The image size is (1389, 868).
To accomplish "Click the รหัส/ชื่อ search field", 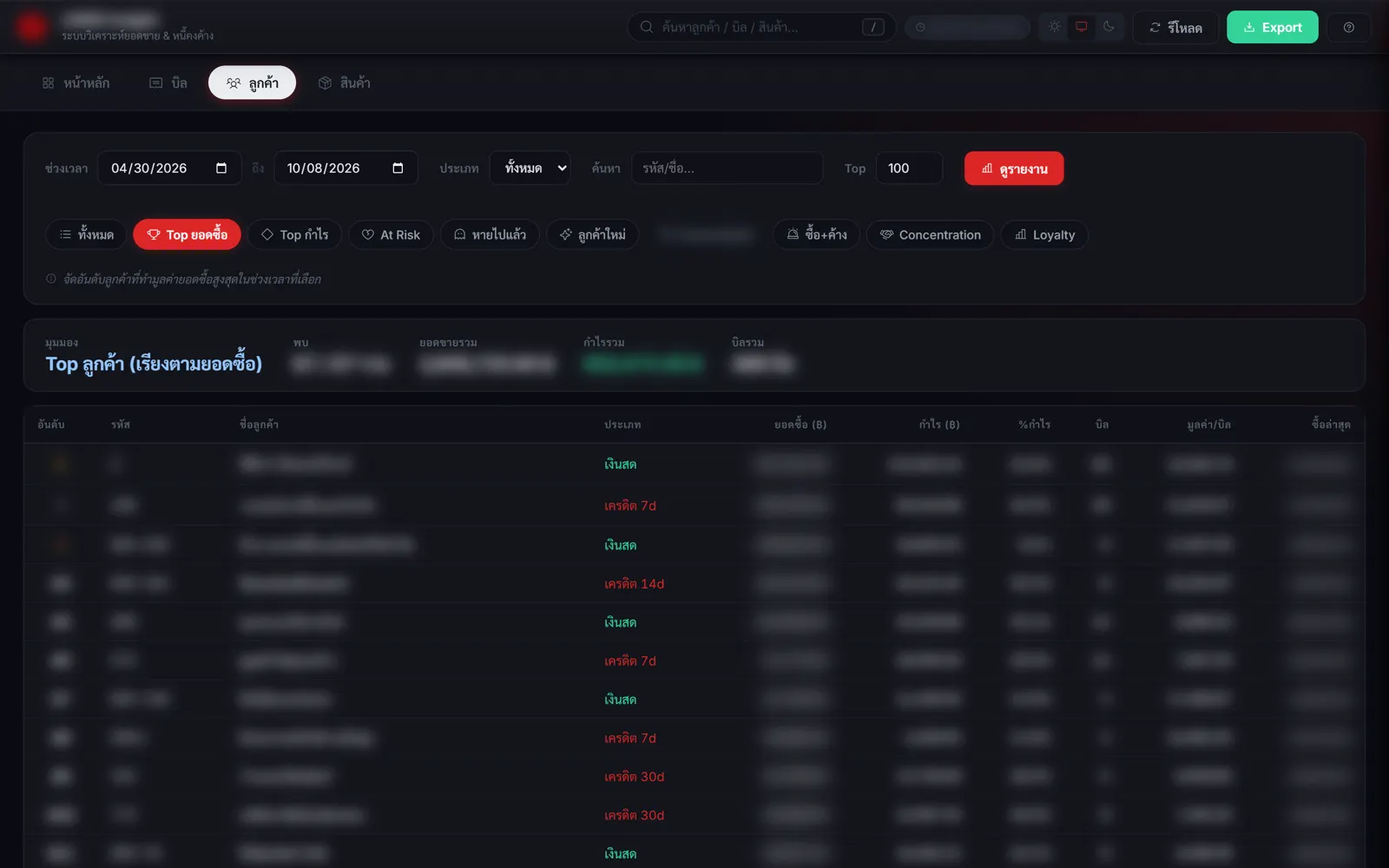I will (727, 168).
